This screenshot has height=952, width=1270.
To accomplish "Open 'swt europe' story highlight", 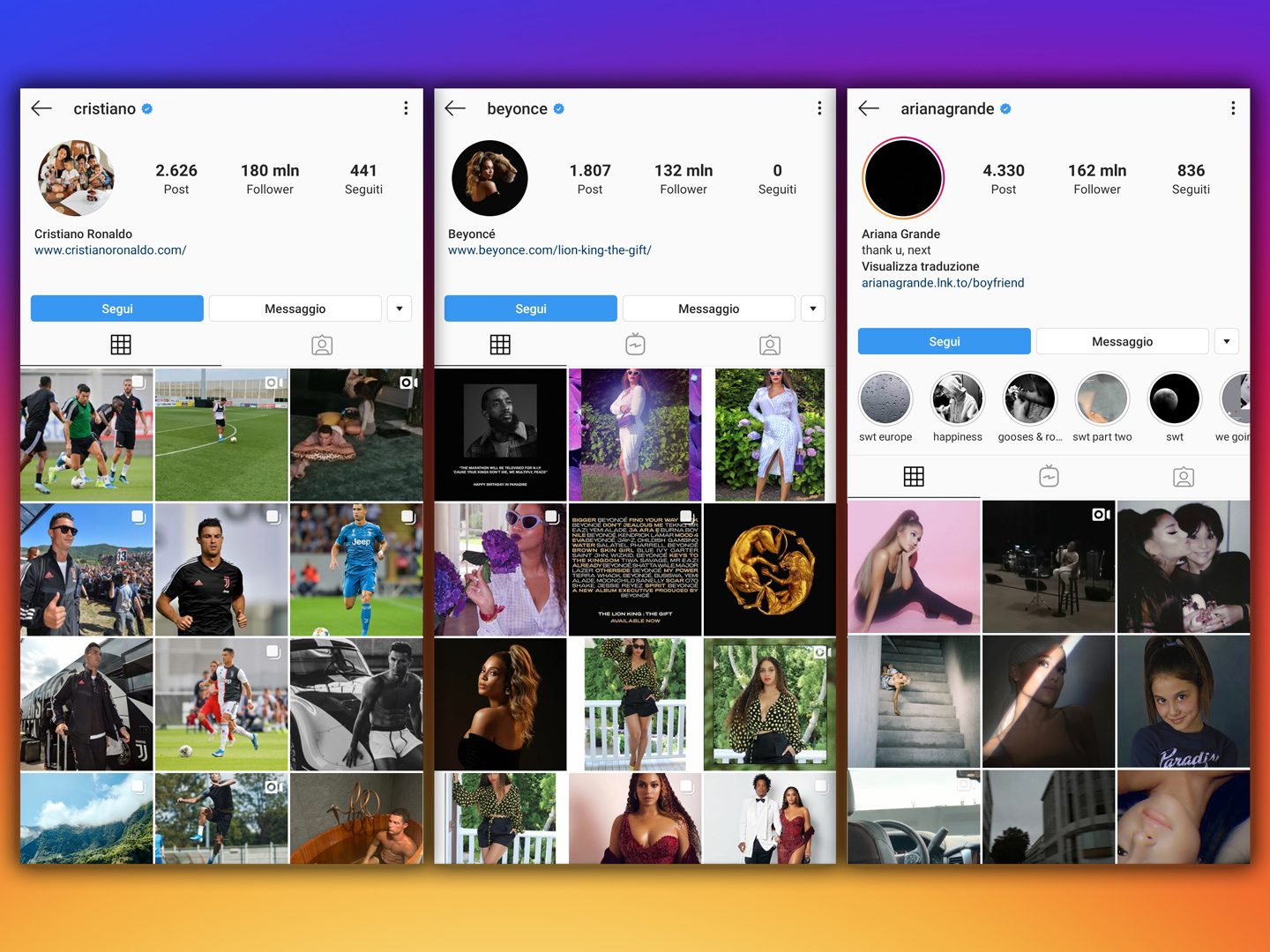I will [x=885, y=398].
